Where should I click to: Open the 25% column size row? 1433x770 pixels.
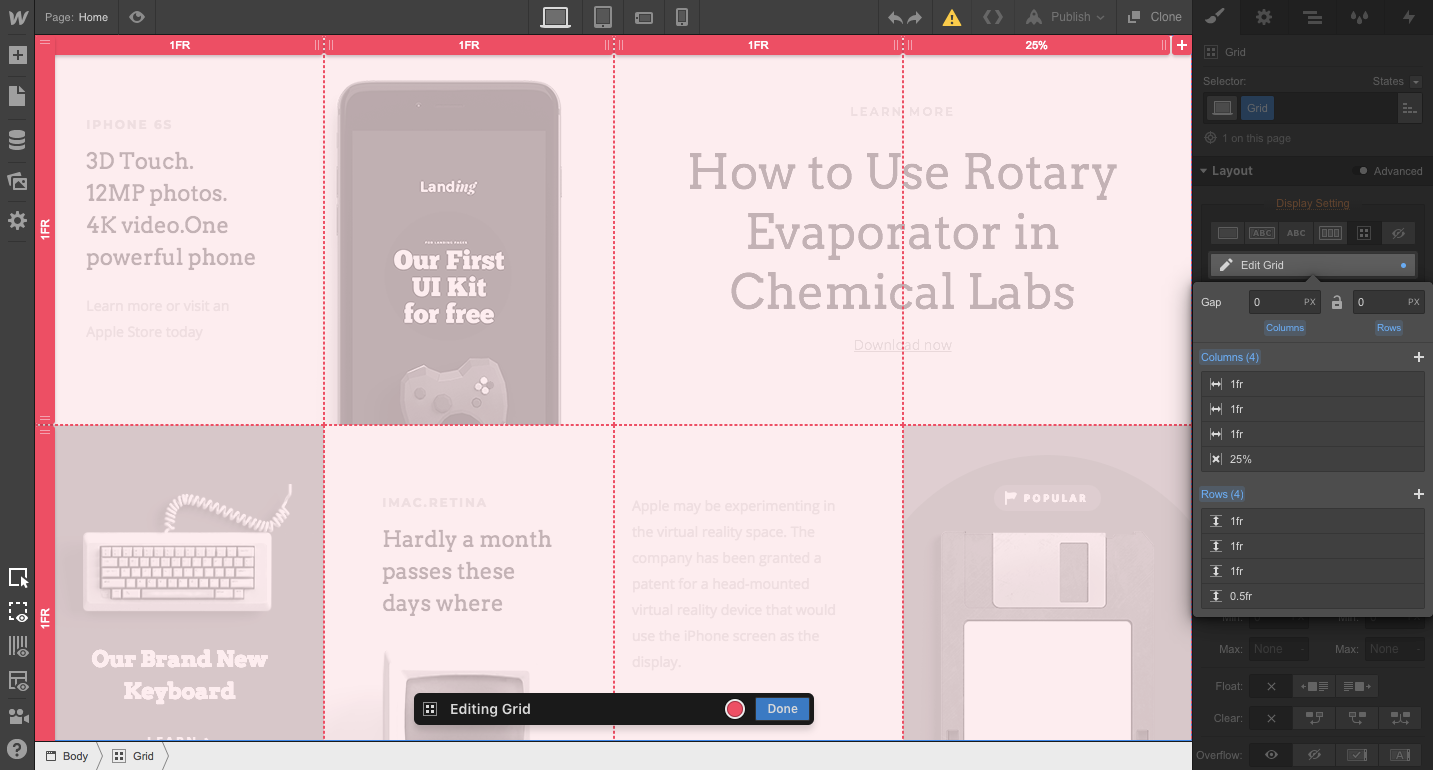click(x=1313, y=459)
